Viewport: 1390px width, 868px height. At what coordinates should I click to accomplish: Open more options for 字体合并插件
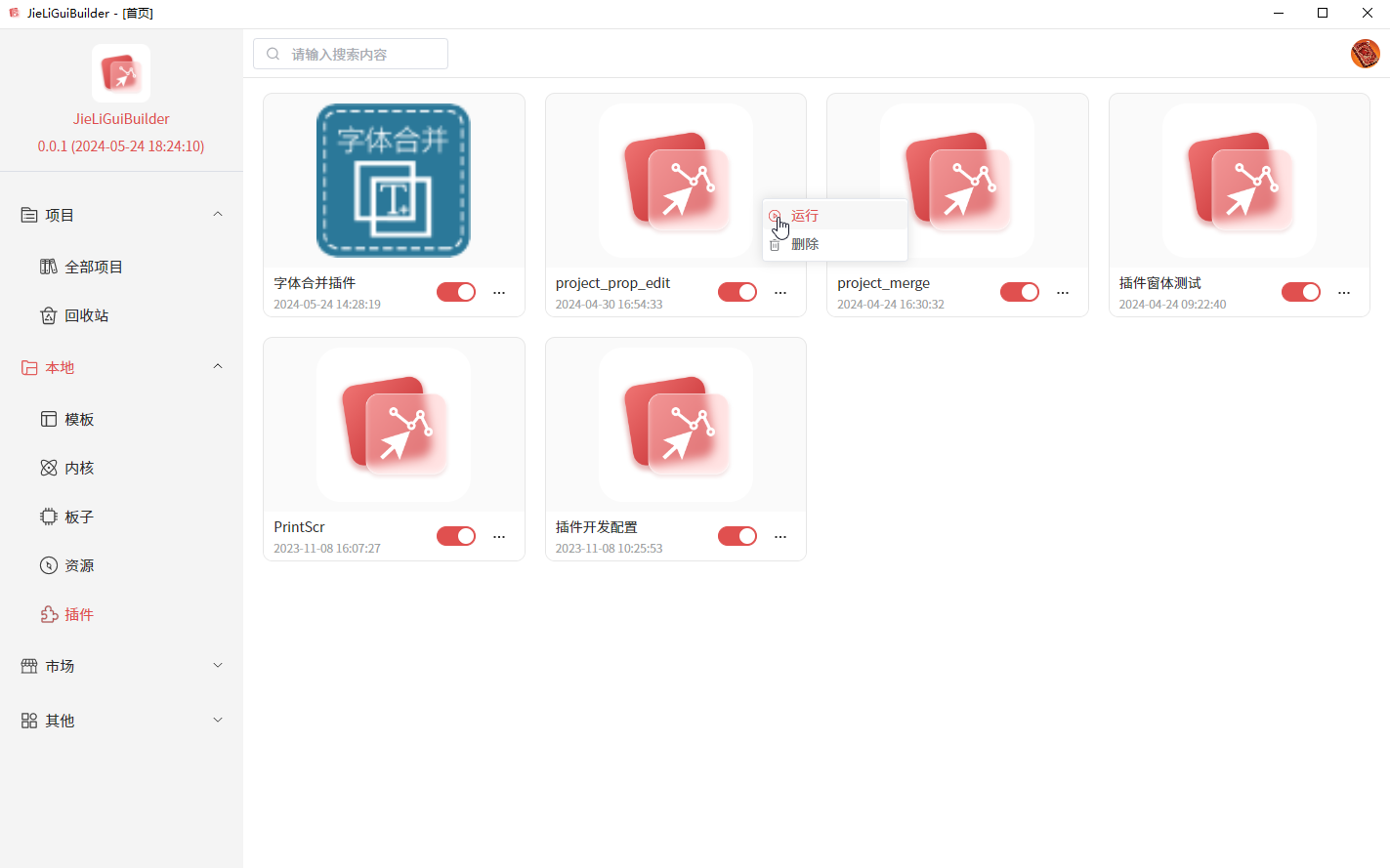click(x=499, y=293)
